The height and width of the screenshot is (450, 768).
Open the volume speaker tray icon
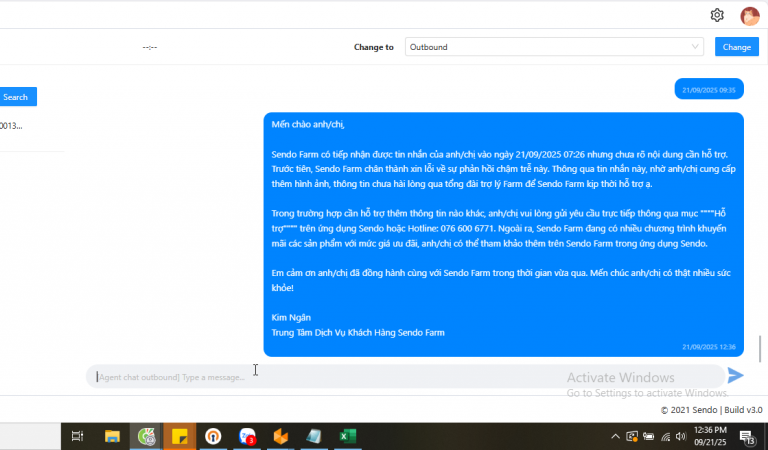click(x=681, y=436)
